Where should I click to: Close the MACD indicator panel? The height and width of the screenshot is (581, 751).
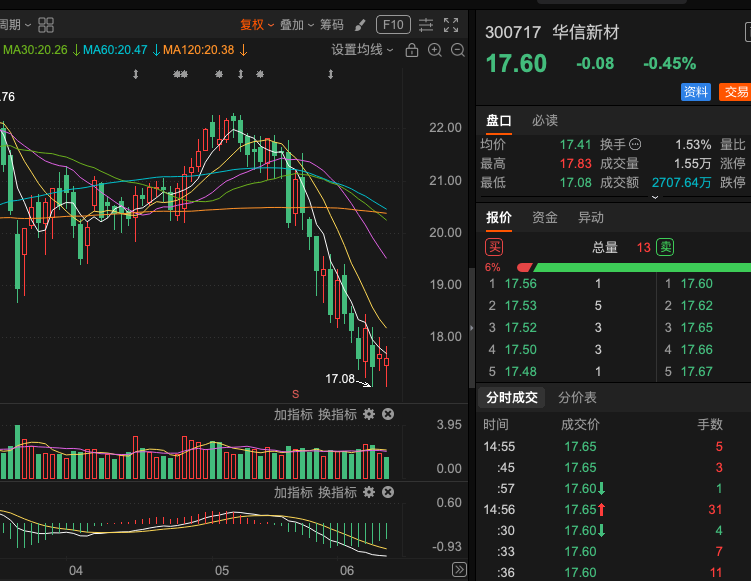(x=388, y=492)
